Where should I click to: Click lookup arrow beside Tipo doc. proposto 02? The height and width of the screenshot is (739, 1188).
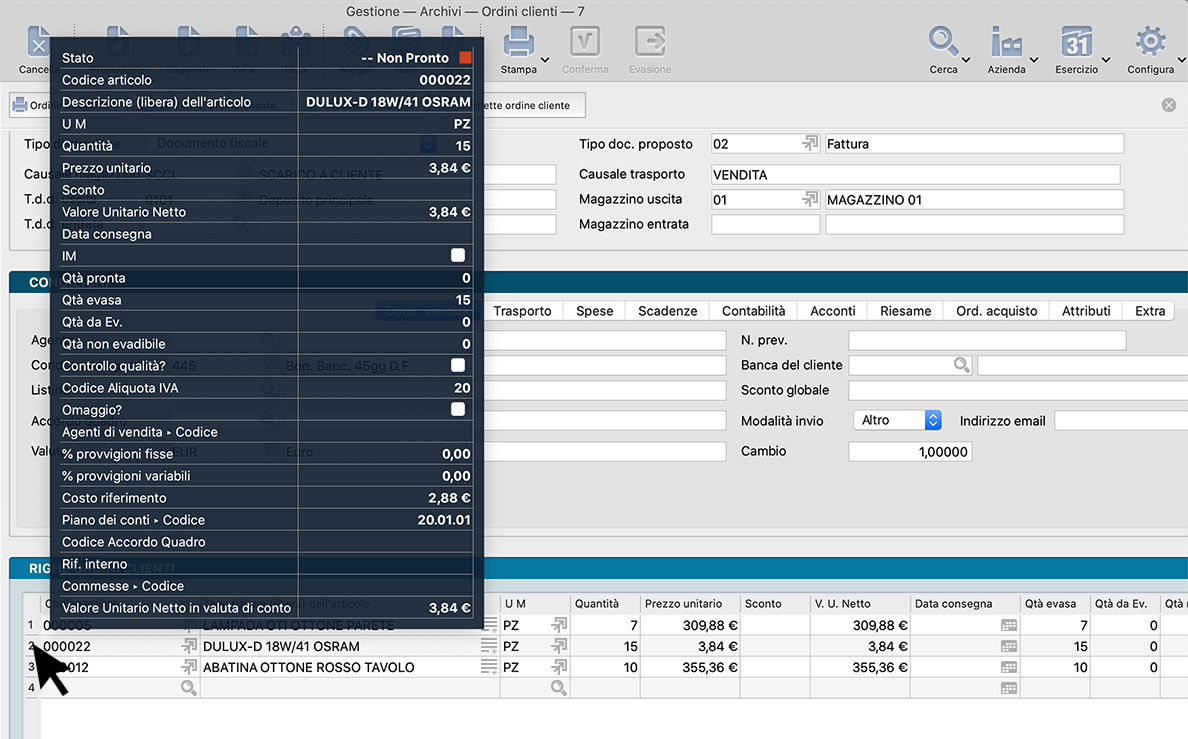810,144
